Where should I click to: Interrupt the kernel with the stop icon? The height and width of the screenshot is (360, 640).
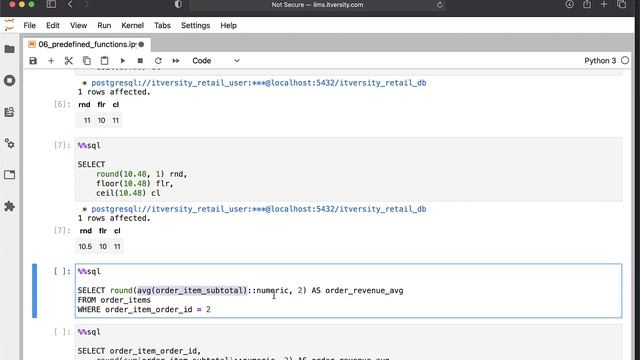pyautogui.click(x=140, y=61)
